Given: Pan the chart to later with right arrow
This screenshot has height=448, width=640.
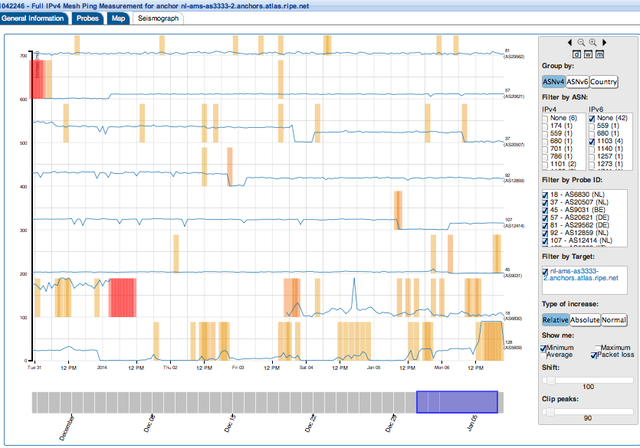Looking at the screenshot, I should point(604,42).
